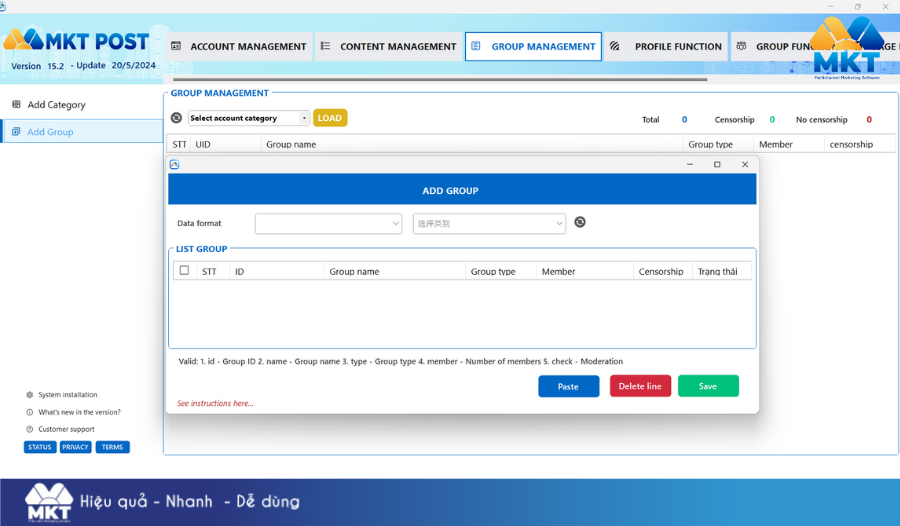The height and width of the screenshot is (526, 900).
Task: Open Customer support
Action: (67, 429)
